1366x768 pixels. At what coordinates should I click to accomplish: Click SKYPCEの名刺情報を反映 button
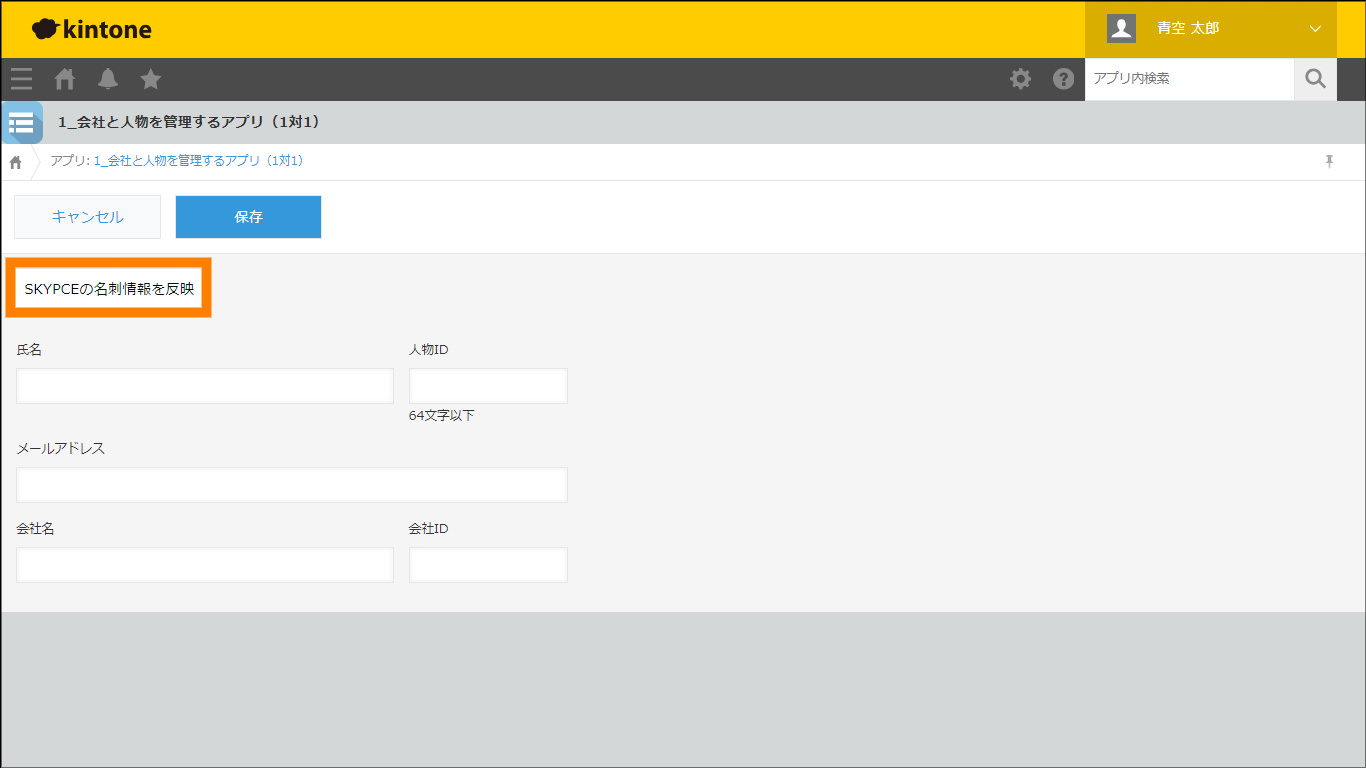click(109, 289)
